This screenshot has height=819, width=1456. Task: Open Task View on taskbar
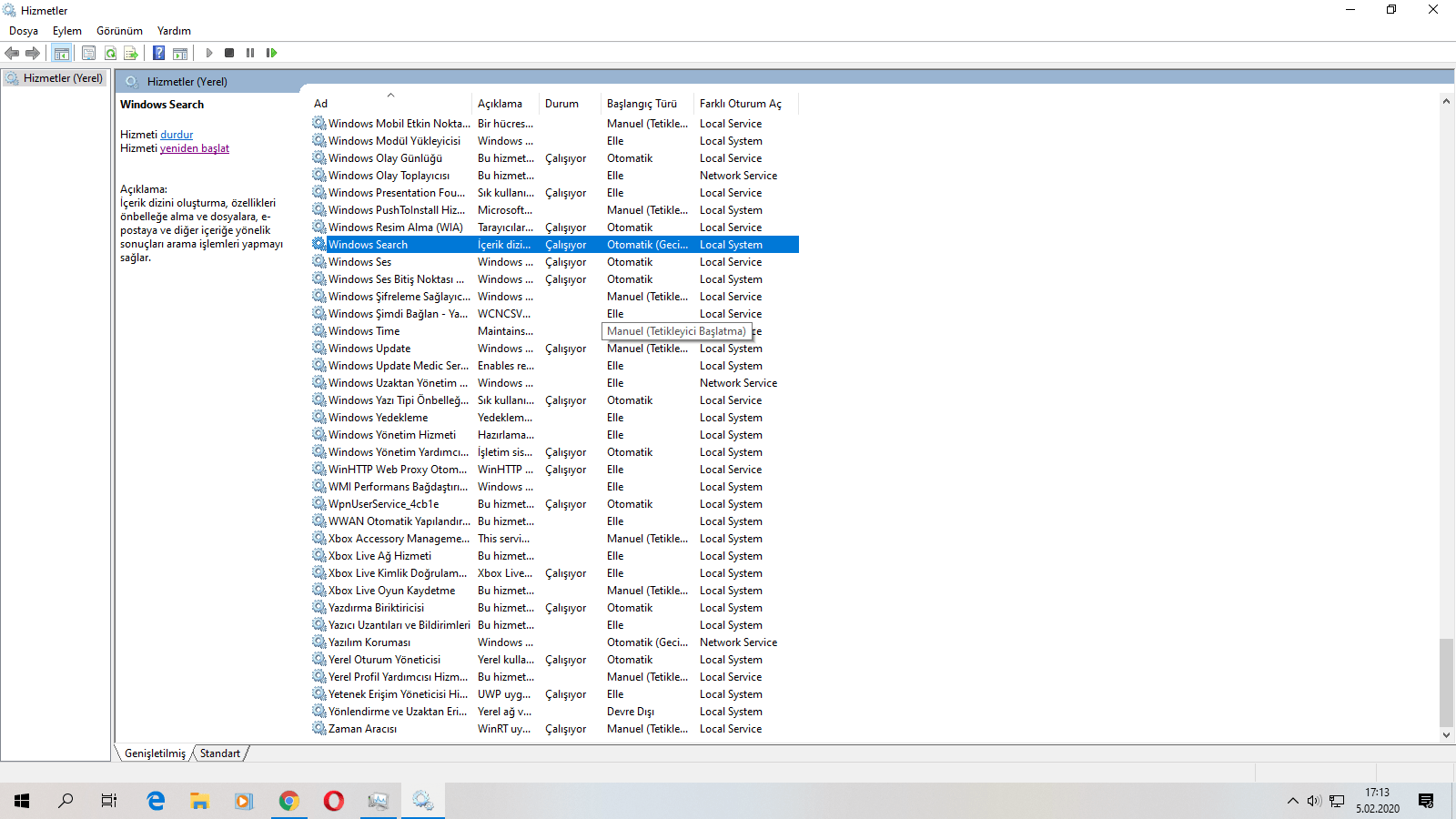[109, 801]
